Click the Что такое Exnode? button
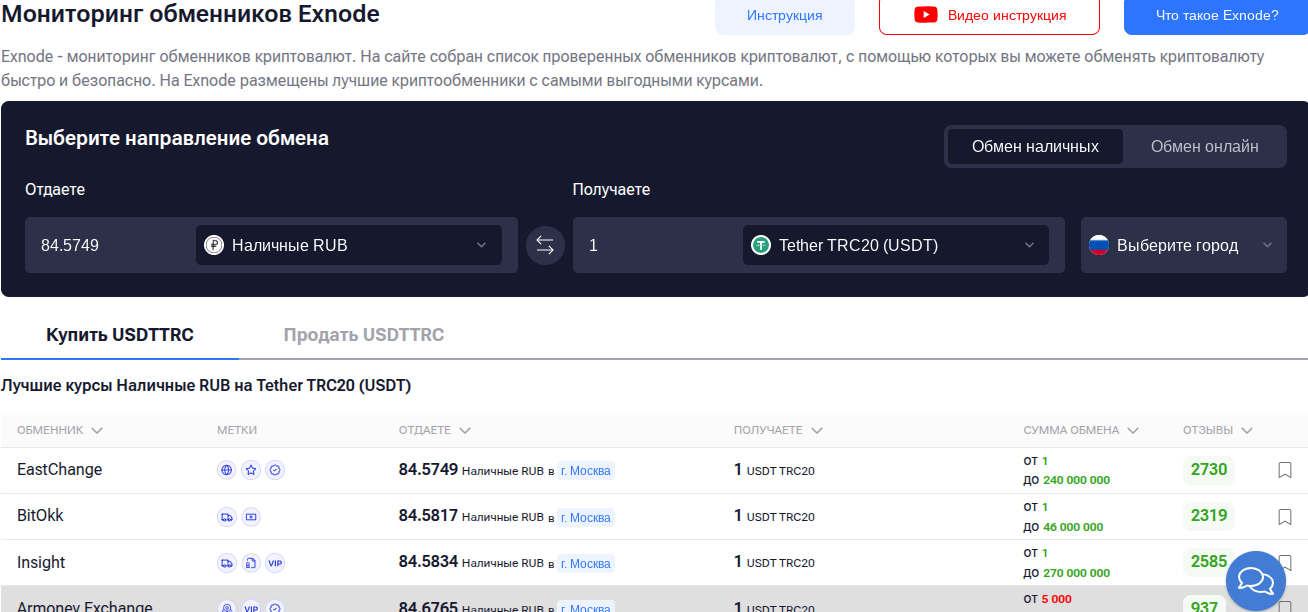 pyautogui.click(x=1217, y=15)
